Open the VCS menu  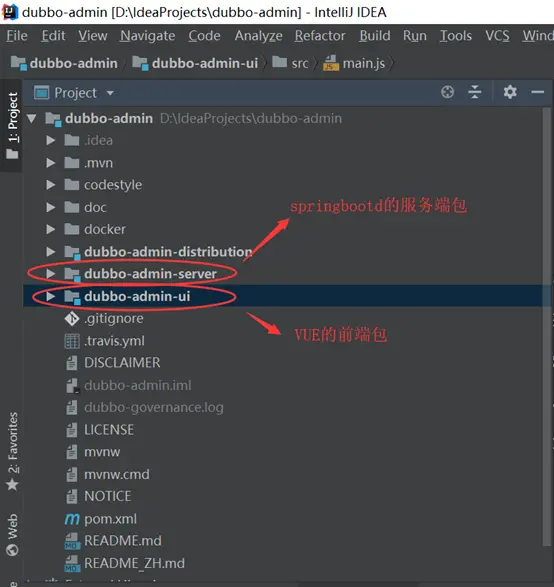point(497,36)
